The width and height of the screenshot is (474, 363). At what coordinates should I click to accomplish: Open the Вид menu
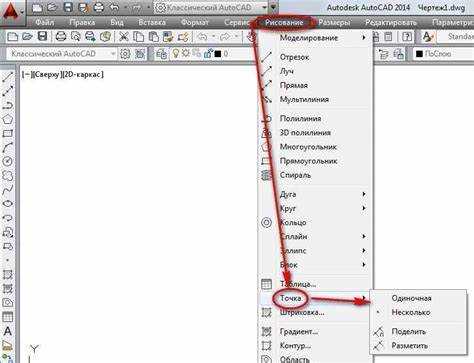117,23
